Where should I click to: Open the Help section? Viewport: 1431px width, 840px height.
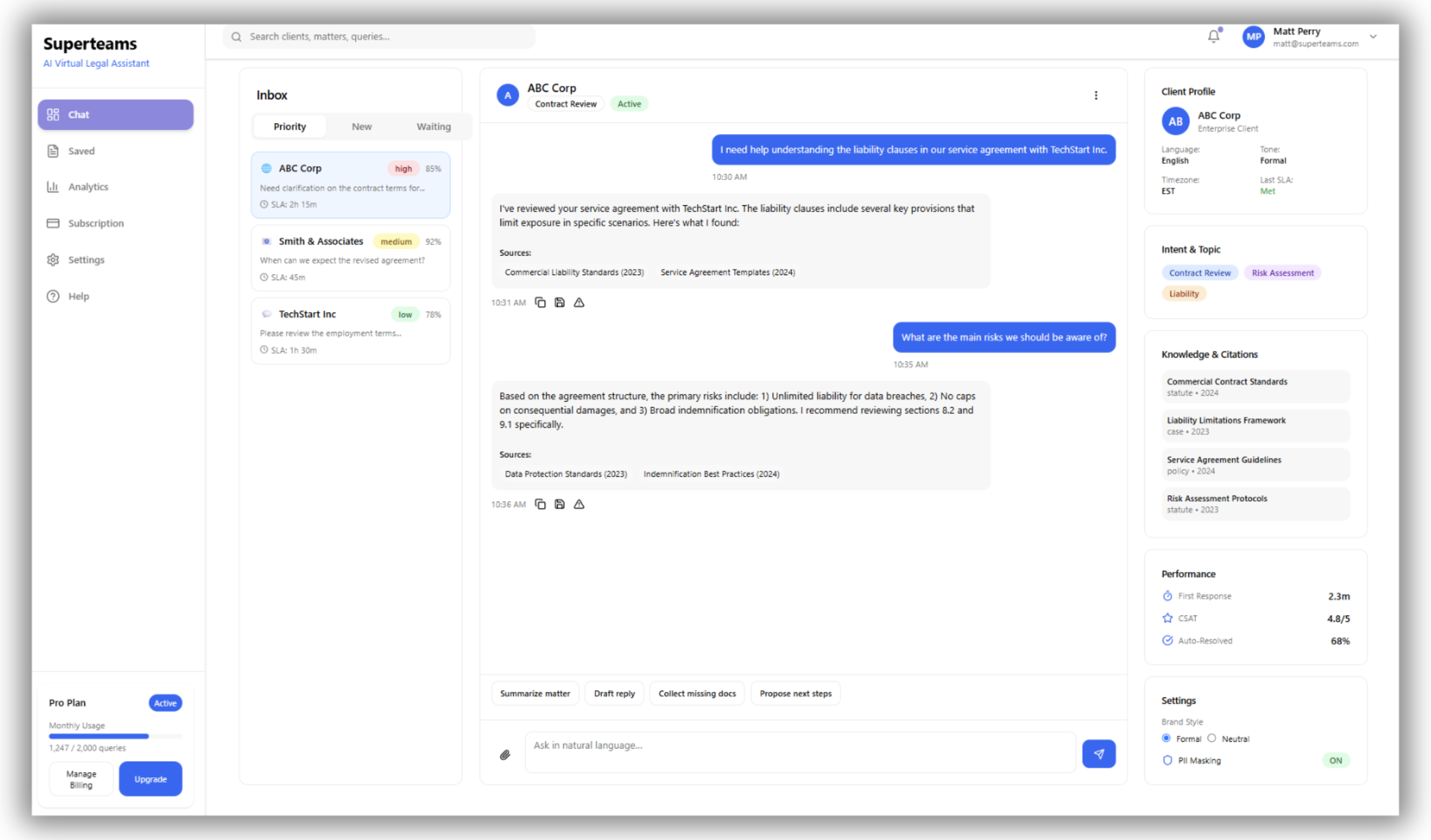tap(78, 296)
